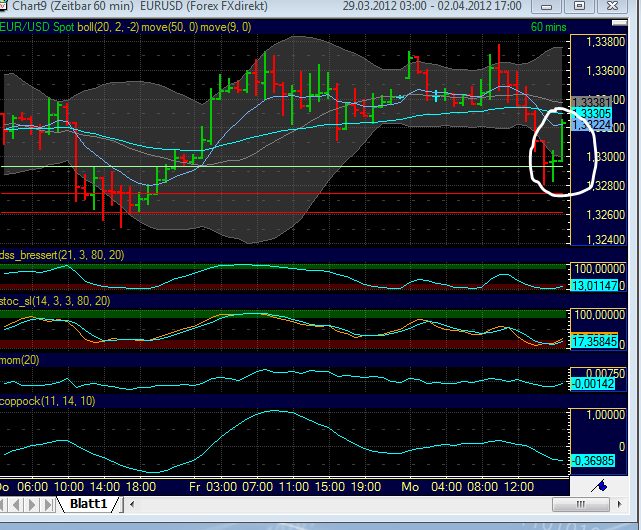Click the 1,33600 price axis label
This screenshot has height=530, width=641.
pyautogui.click(x=605, y=71)
